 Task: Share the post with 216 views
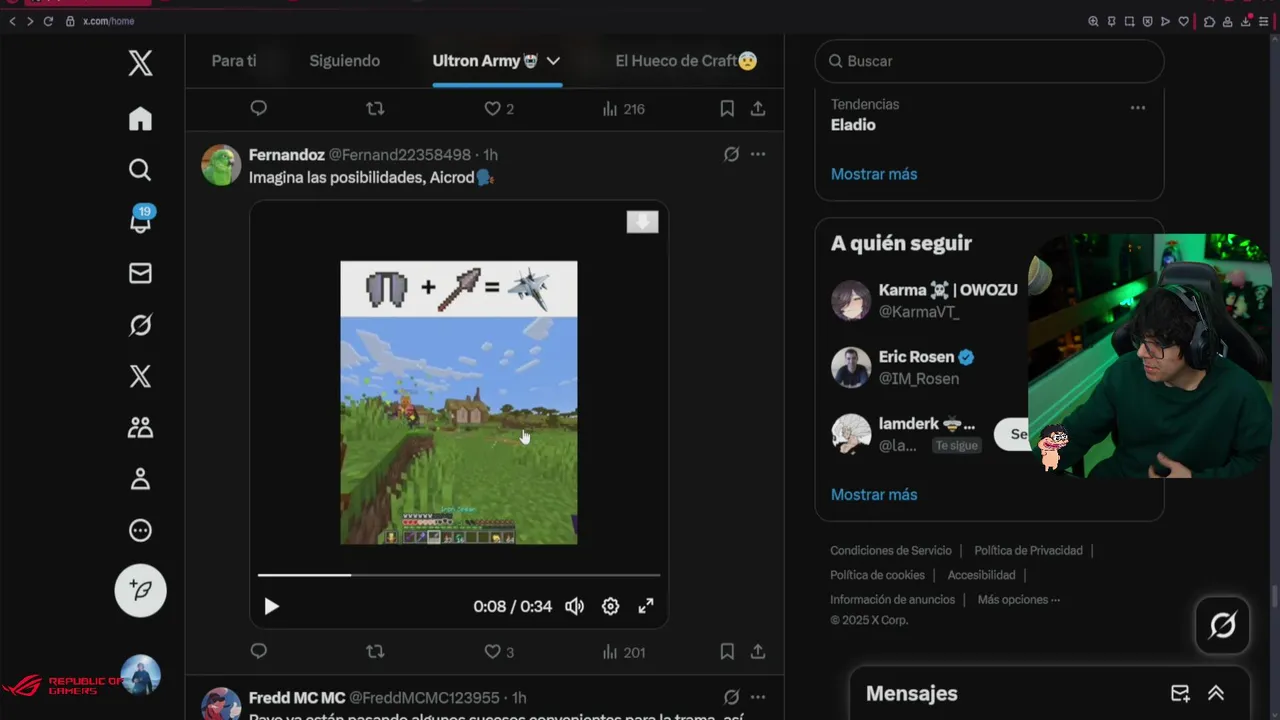[x=758, y=108]
